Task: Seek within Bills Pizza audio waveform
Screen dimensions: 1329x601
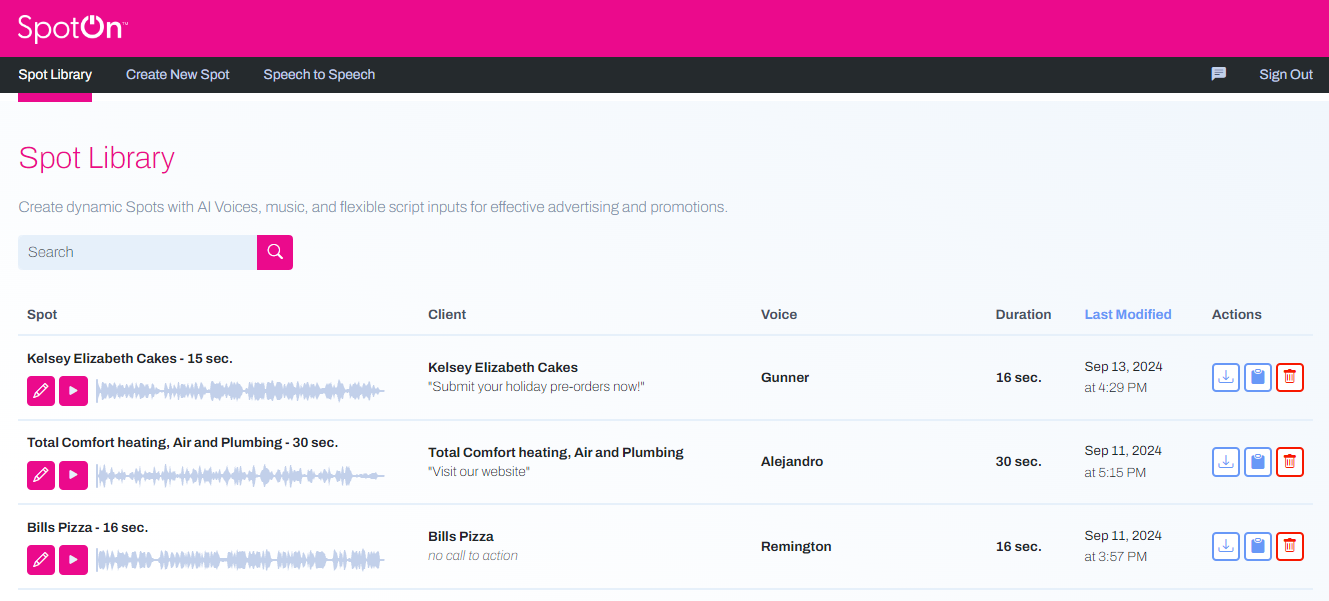Action: [240, 560]
